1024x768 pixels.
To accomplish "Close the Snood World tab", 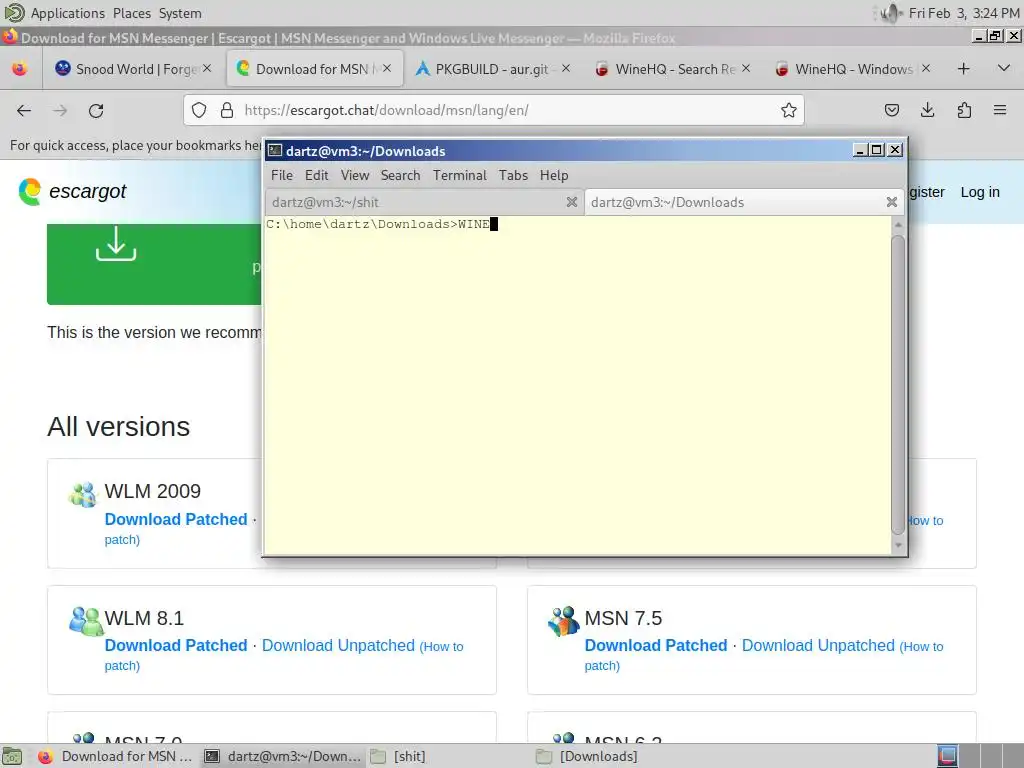I will [x=207, y=68].
